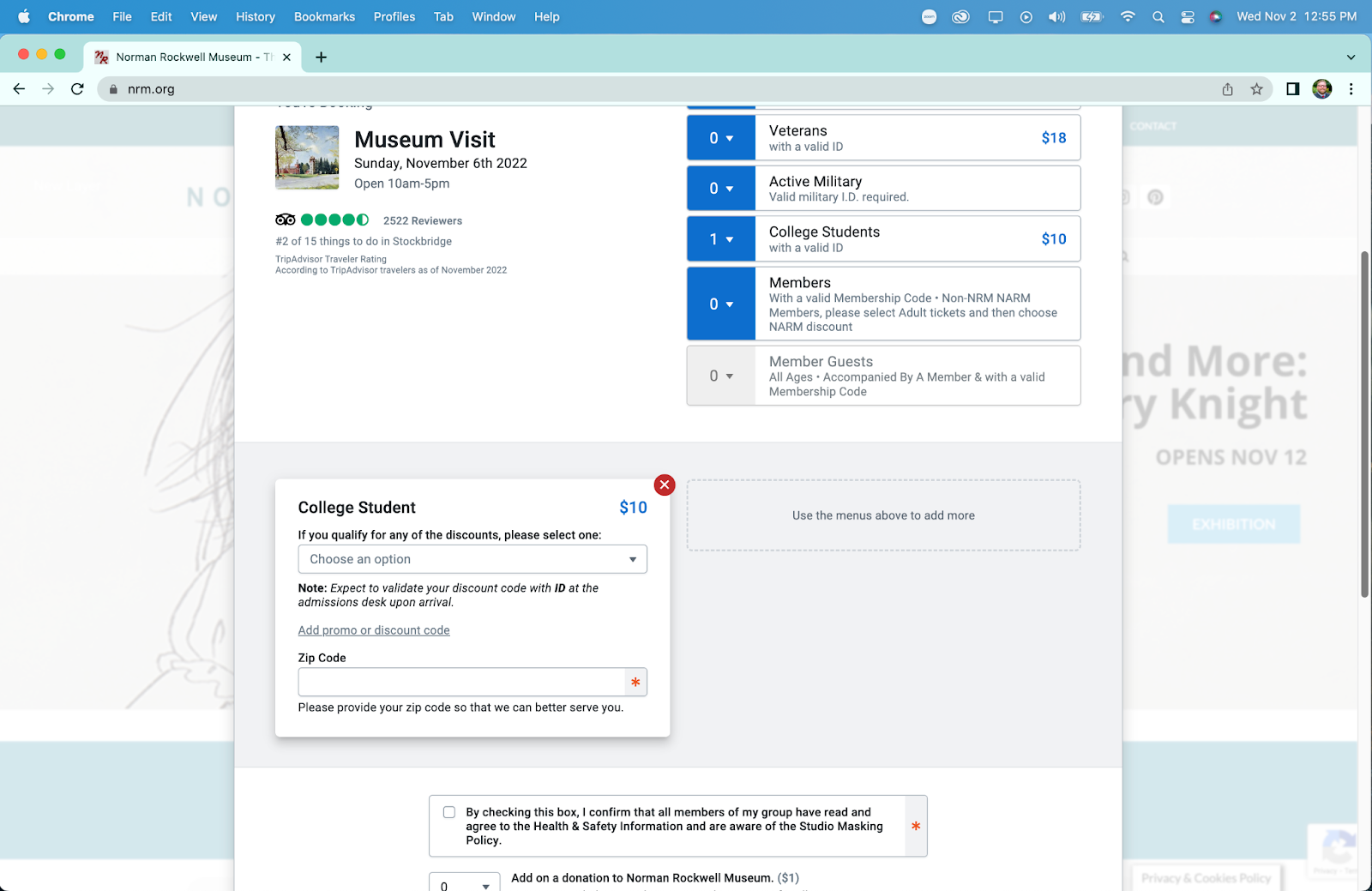The image size is (1372, 891).
Task: Click the page vertical scrollbar
Action: pos(1365,424)
